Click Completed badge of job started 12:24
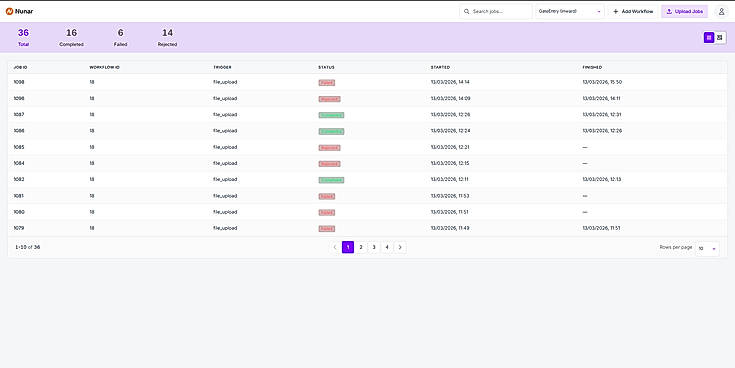Viewport: 735px width, 368px height. tap(331, 131)
